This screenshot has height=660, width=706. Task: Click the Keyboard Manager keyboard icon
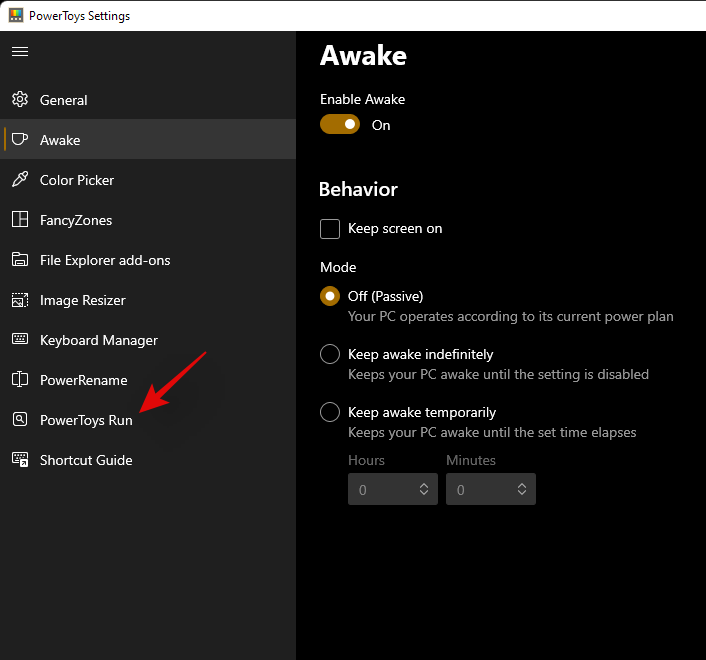20,340
